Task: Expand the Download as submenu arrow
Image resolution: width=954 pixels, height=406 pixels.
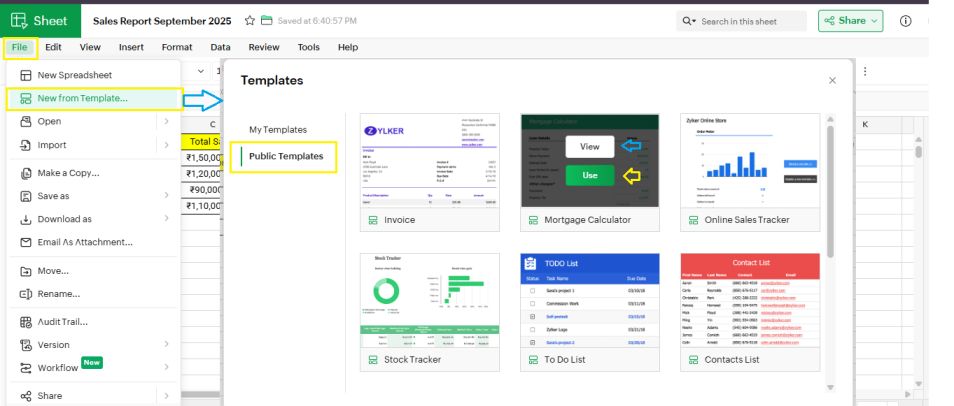Action: click(166, 218)
